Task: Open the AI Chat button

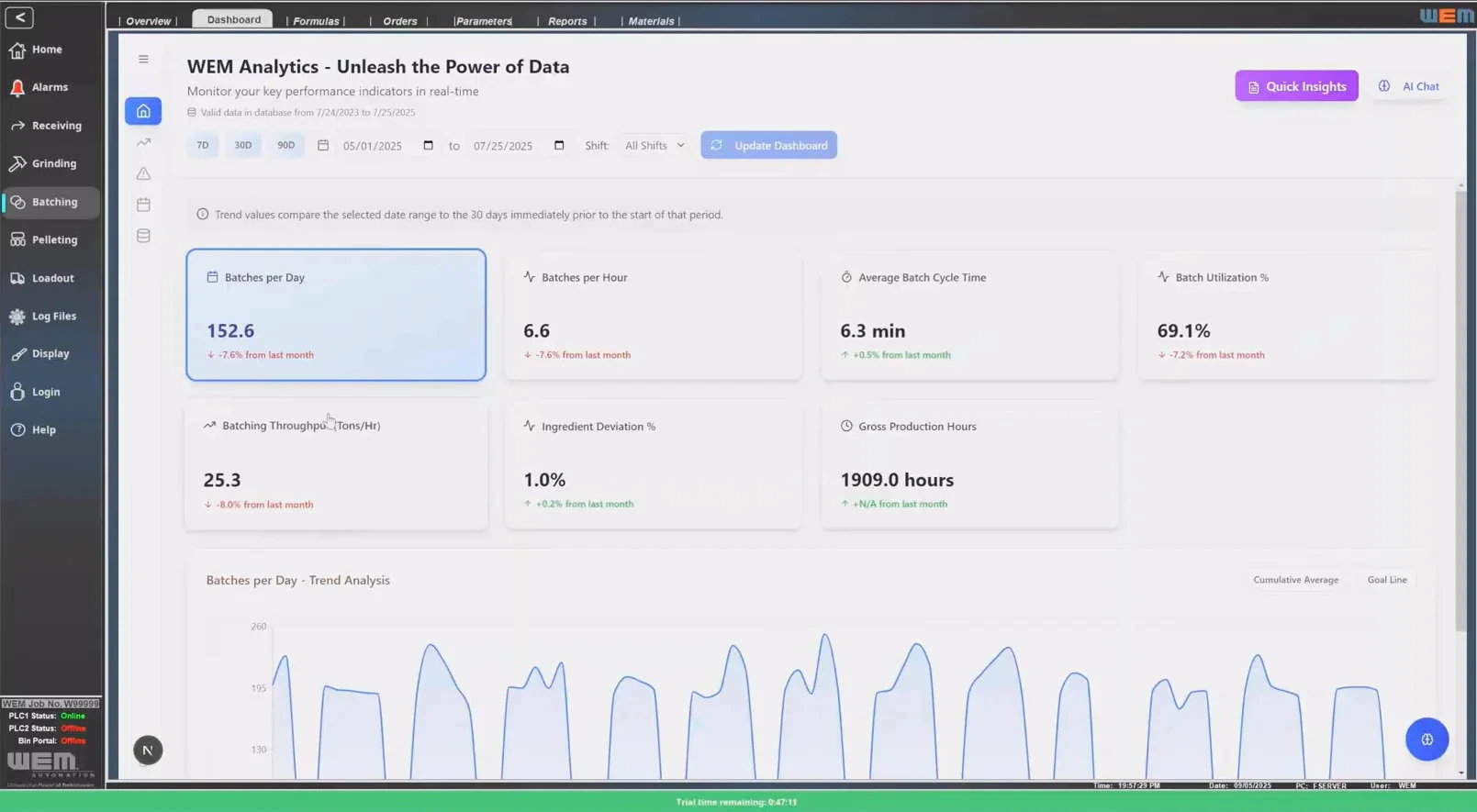Action: click(1409, 86)
